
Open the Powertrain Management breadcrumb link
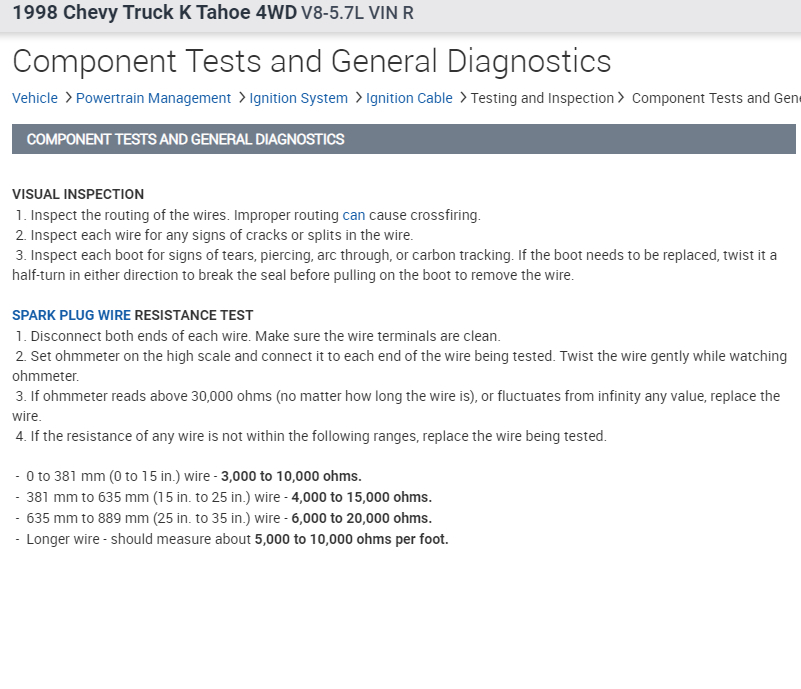tap(153, 98)
